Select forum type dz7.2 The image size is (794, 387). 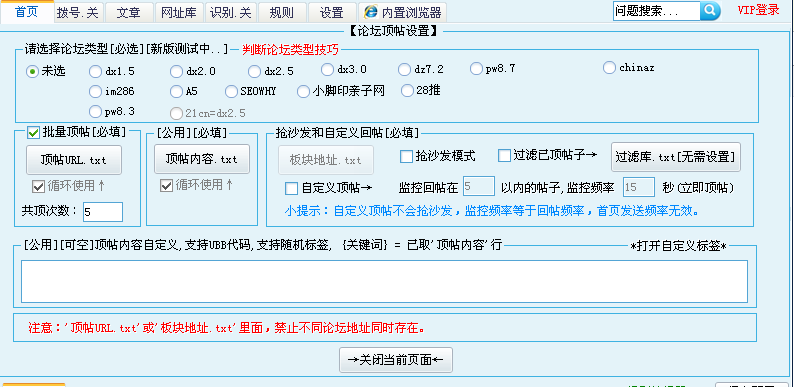click(405, 69)
